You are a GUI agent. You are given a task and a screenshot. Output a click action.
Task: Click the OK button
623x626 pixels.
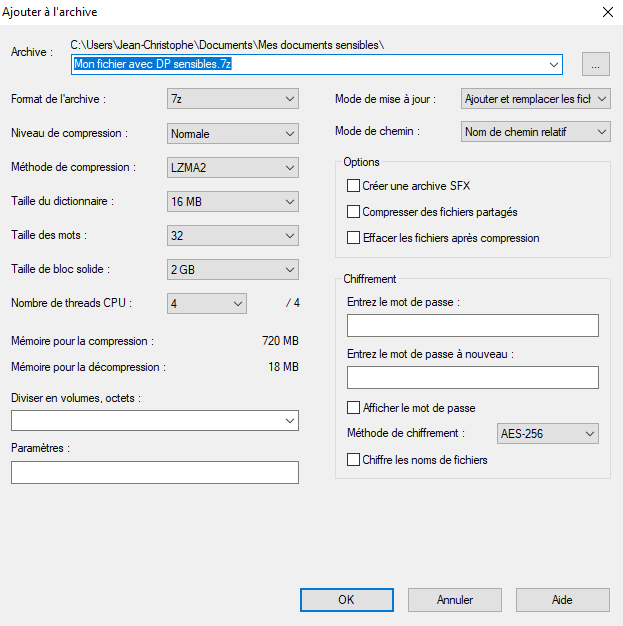[x=347, y=600]
